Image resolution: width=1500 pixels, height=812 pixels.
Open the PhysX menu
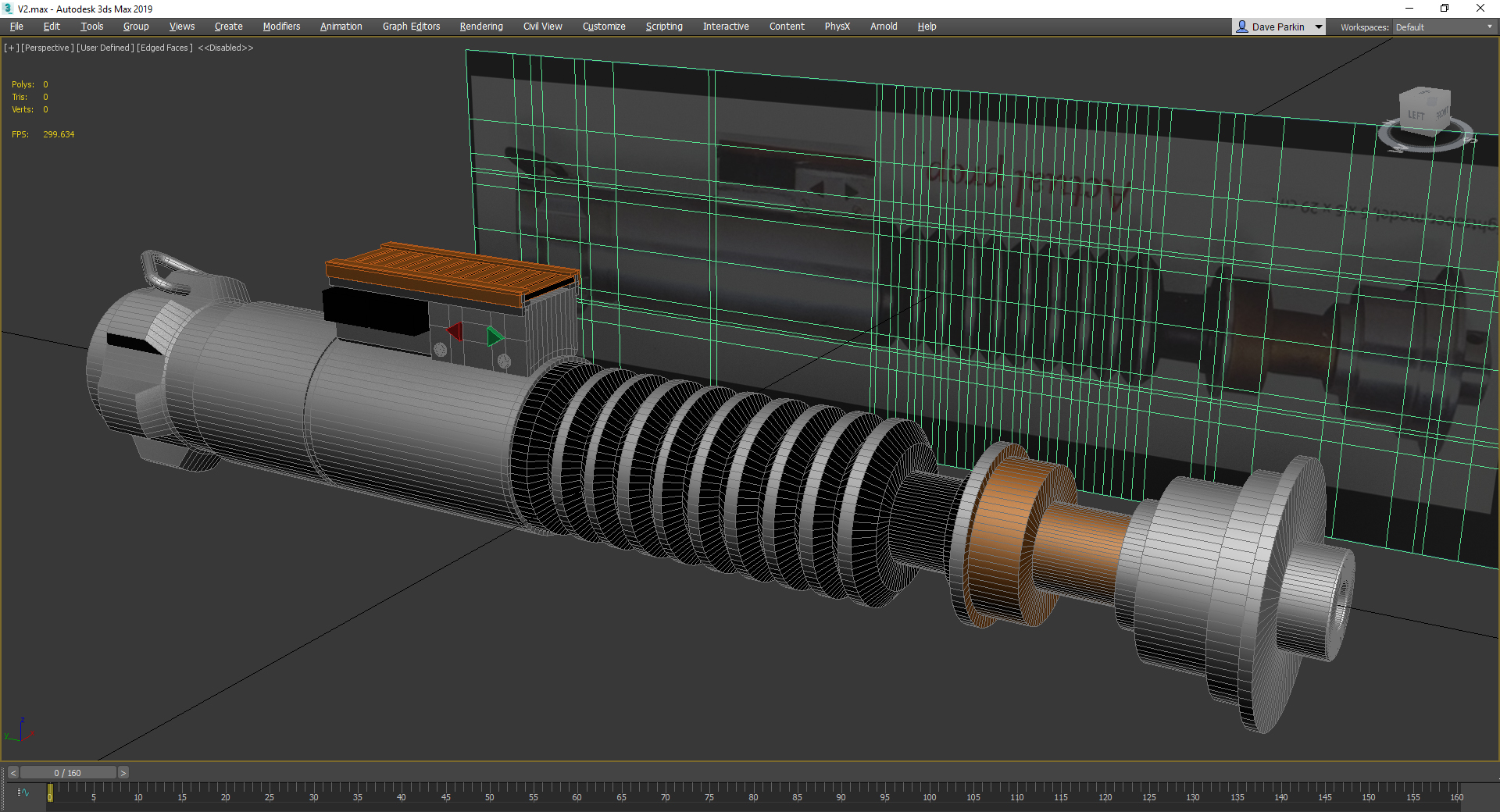(837, 27)
